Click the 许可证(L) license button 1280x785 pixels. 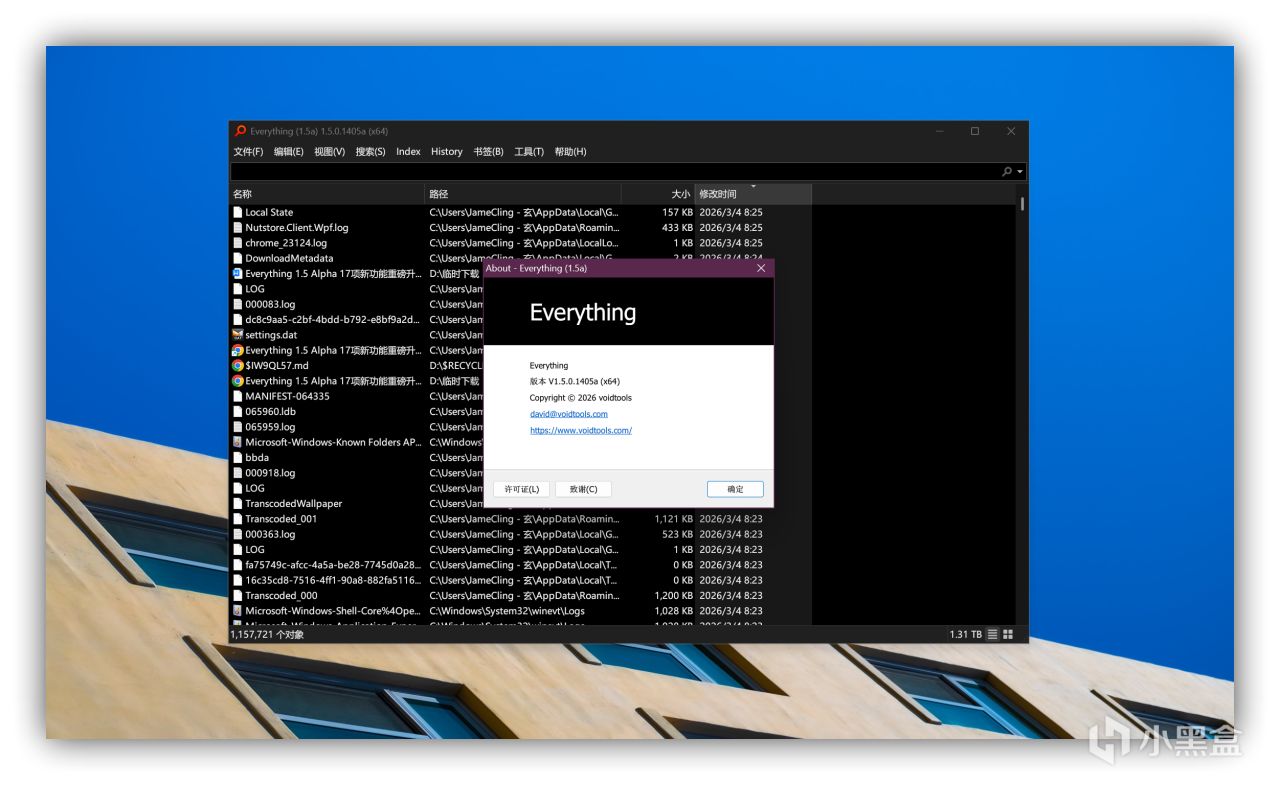click(x=522, y=489)
